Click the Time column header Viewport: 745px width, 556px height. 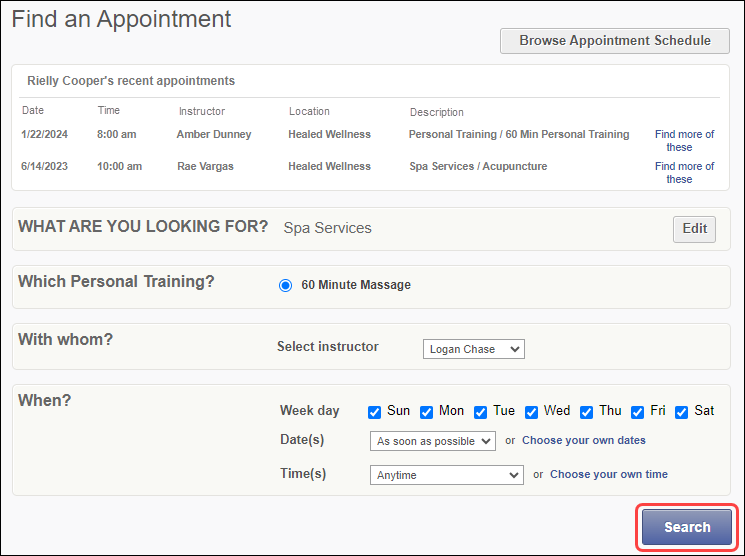tap(109, 110)
